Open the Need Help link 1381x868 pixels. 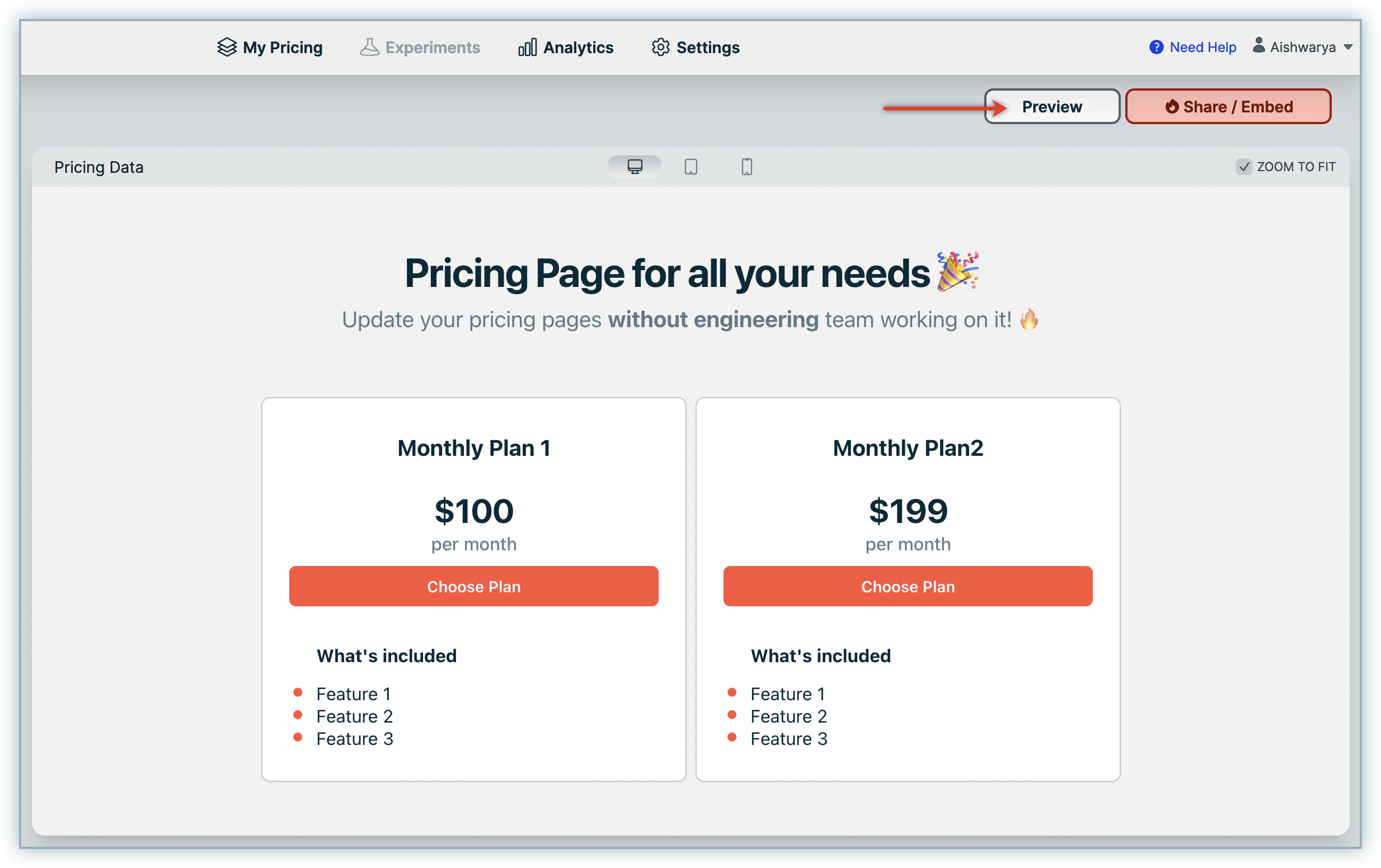(x=1202, y=47)
